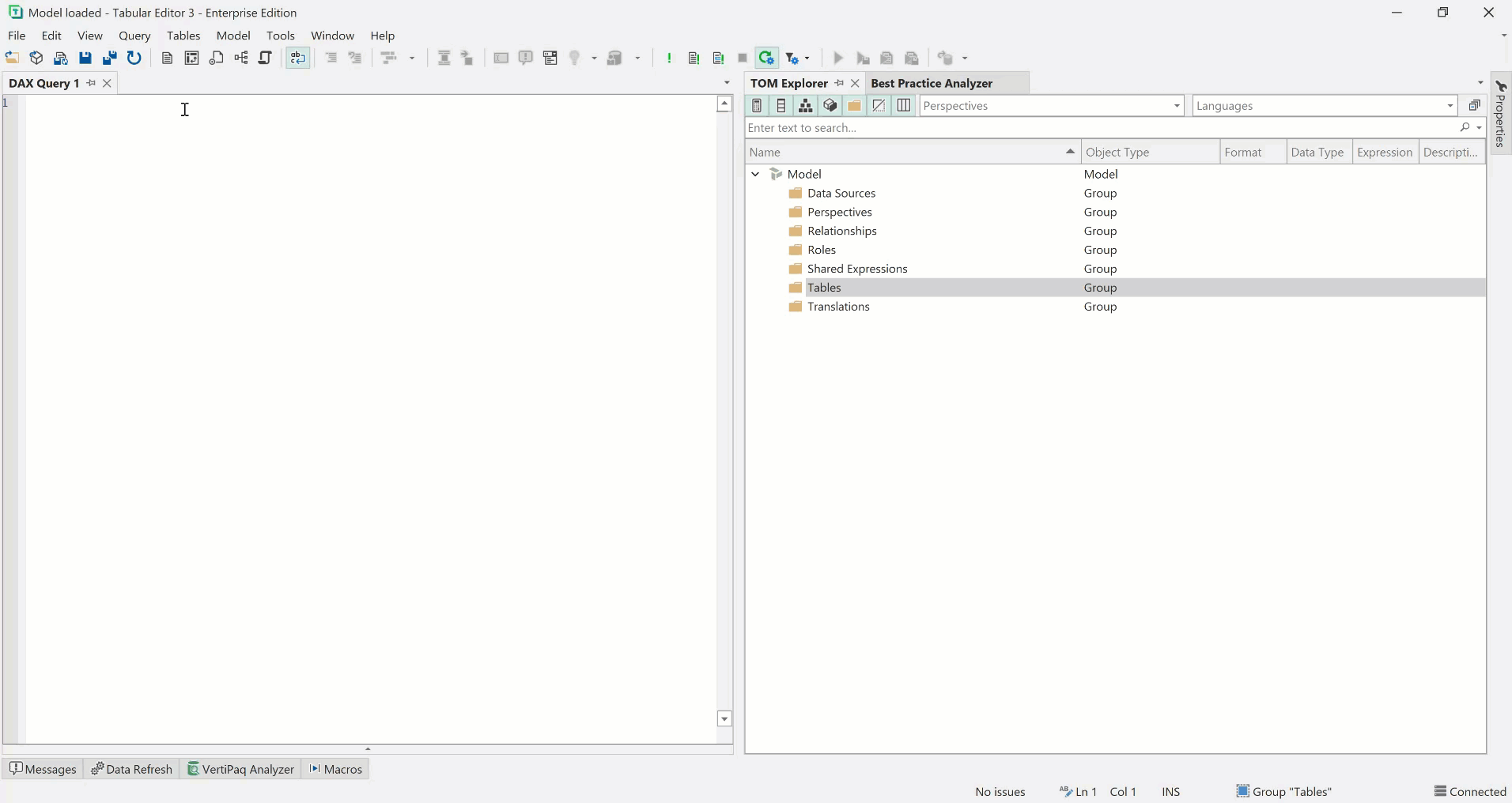The height and width of the screenshot is (803, 1512).
Task: Launch the VertiPaq Analyzer
Action: coord(240,769)
